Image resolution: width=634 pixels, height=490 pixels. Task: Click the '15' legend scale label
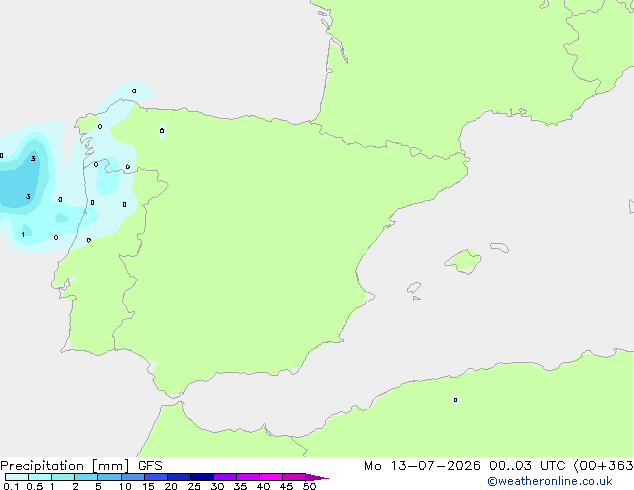pos(148,486)
